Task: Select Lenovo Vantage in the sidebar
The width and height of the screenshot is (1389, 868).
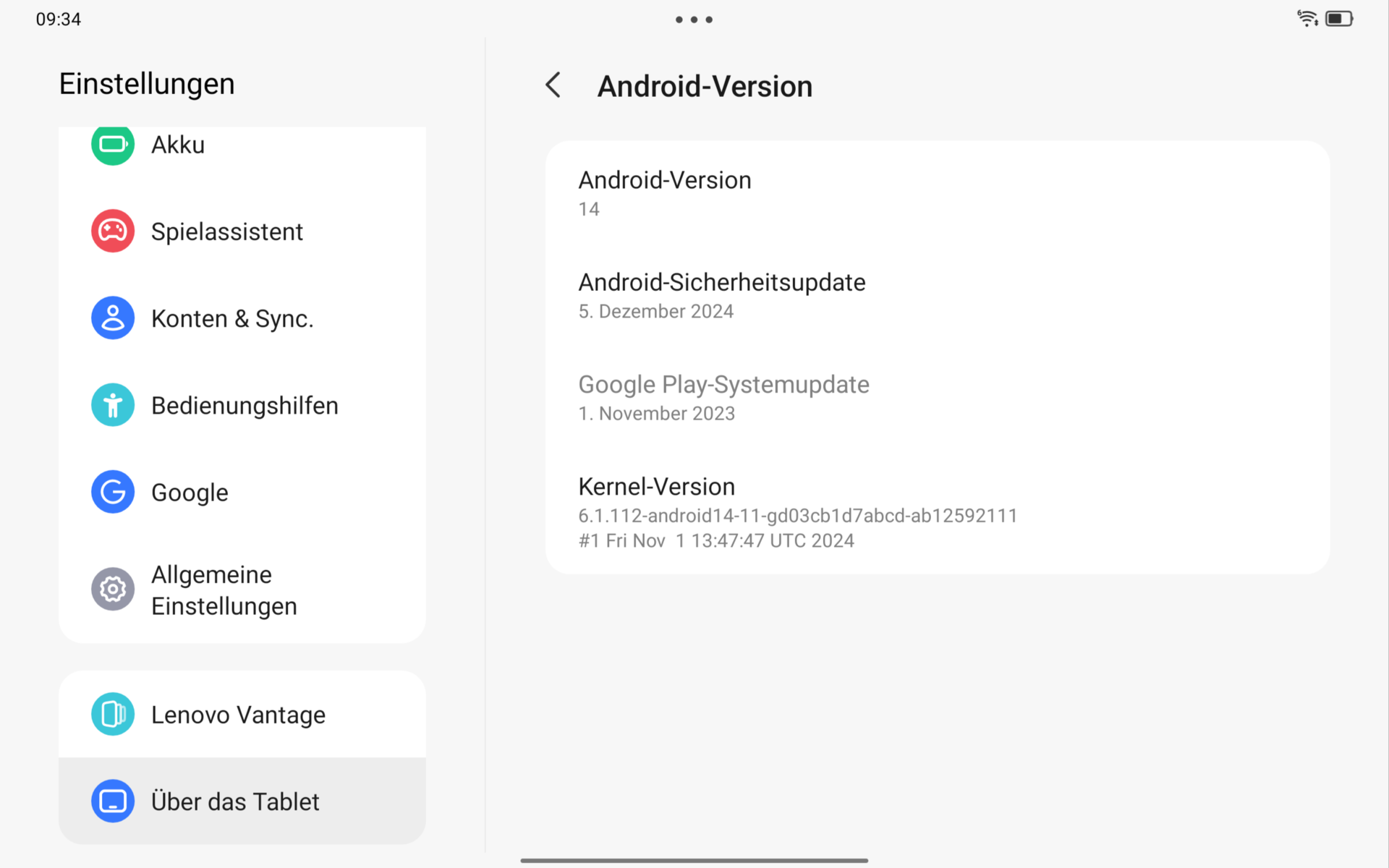Action: click(238, 715)
